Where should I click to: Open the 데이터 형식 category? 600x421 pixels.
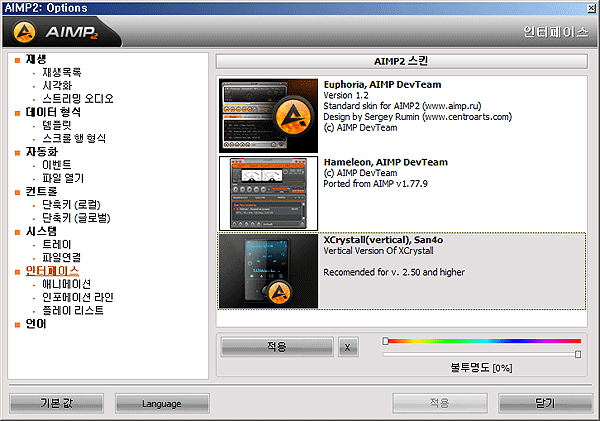pos(53,112)
